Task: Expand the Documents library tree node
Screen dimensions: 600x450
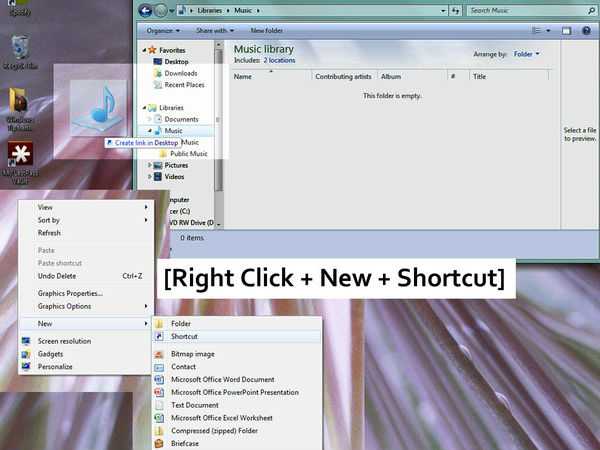Action: tap(148, 119)
